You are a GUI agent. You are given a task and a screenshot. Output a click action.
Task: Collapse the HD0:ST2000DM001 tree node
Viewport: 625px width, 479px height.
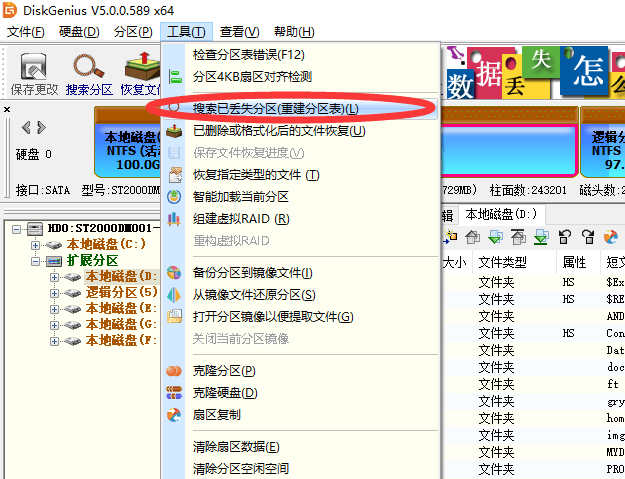coord(16,229)
